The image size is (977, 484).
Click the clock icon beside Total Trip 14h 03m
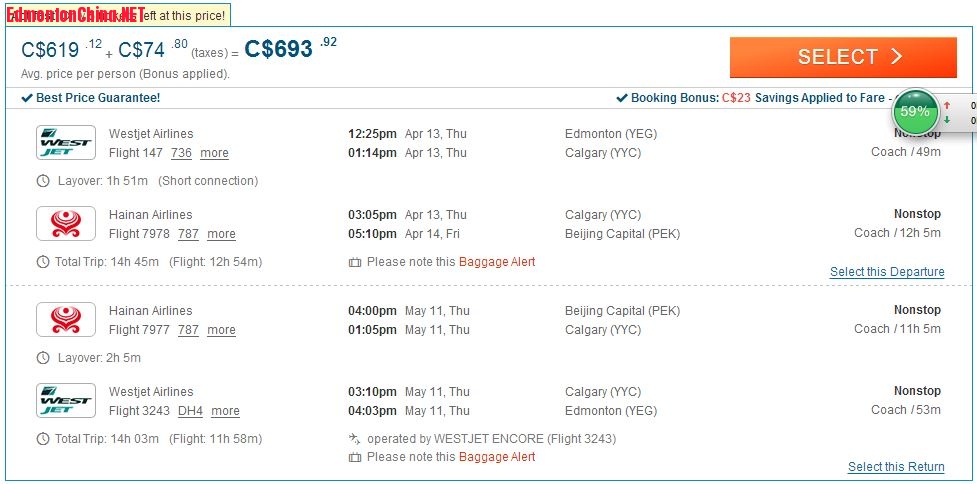(43, 439)
